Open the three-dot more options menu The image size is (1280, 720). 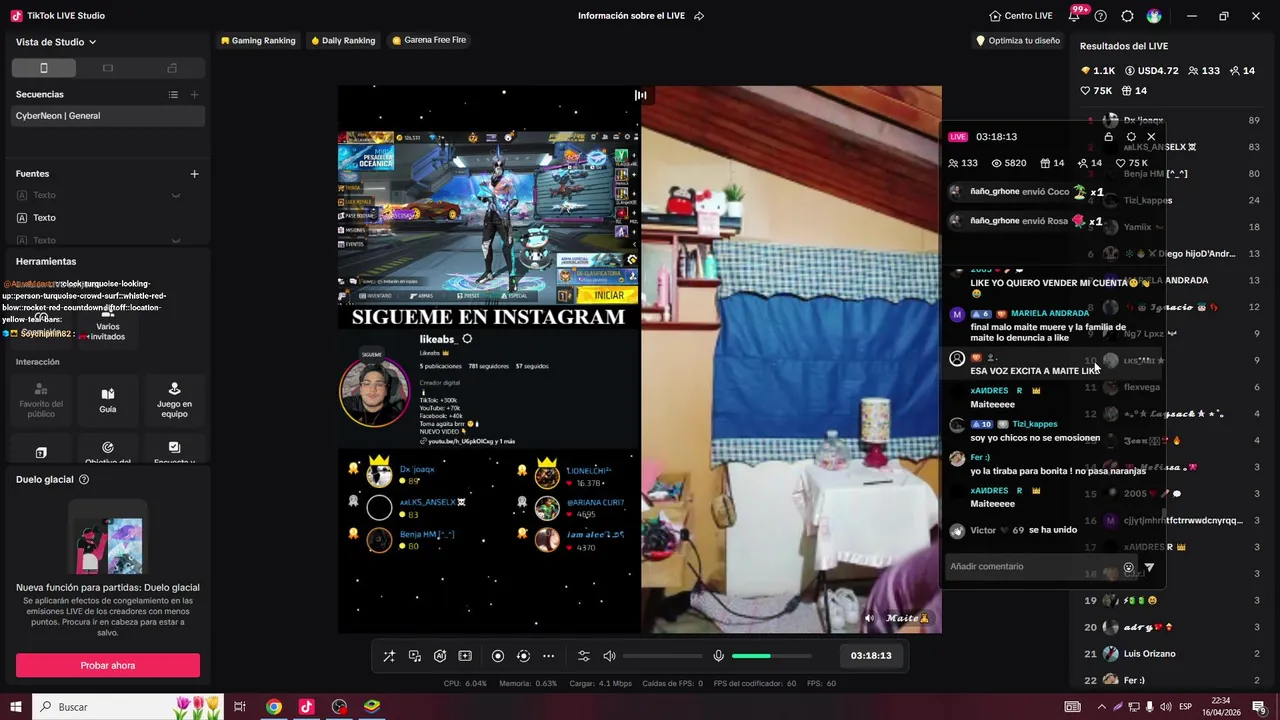(548, 656)
